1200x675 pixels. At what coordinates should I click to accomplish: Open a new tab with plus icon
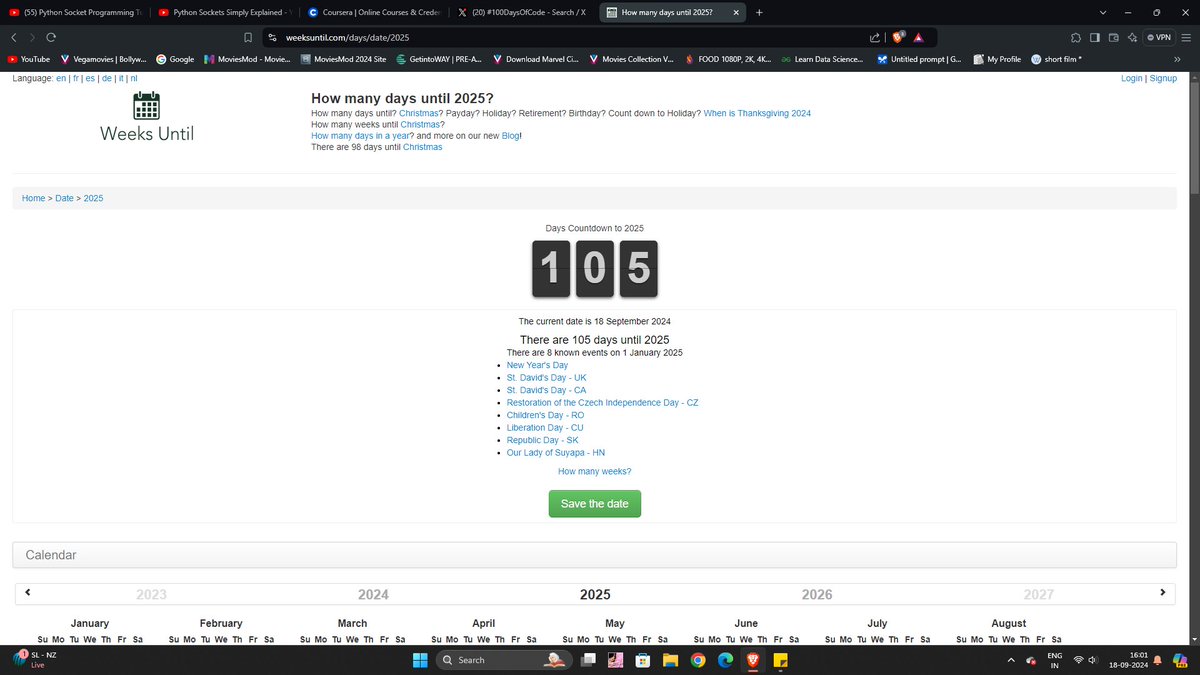(x=759, y=12)
